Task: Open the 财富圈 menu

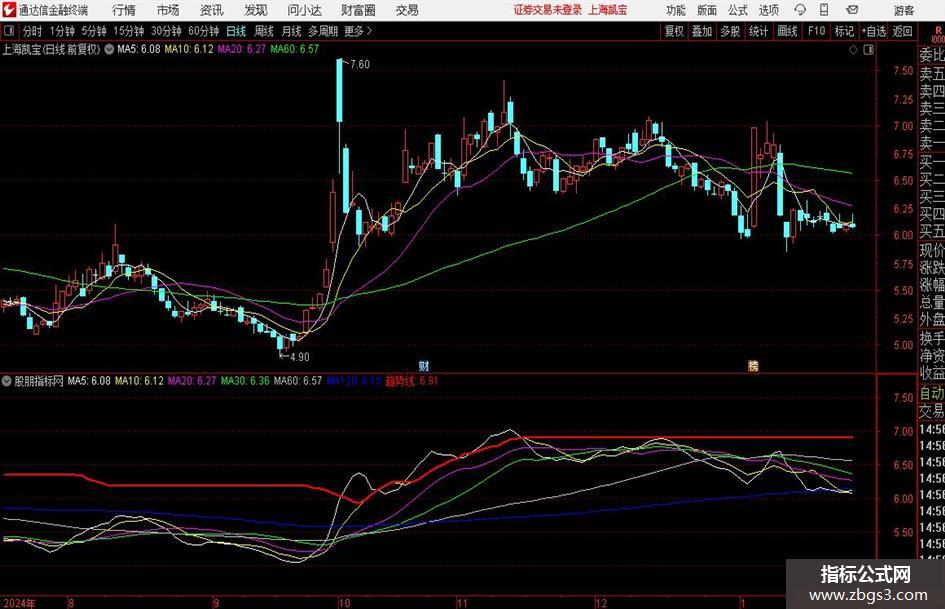Action: [358, 10]
